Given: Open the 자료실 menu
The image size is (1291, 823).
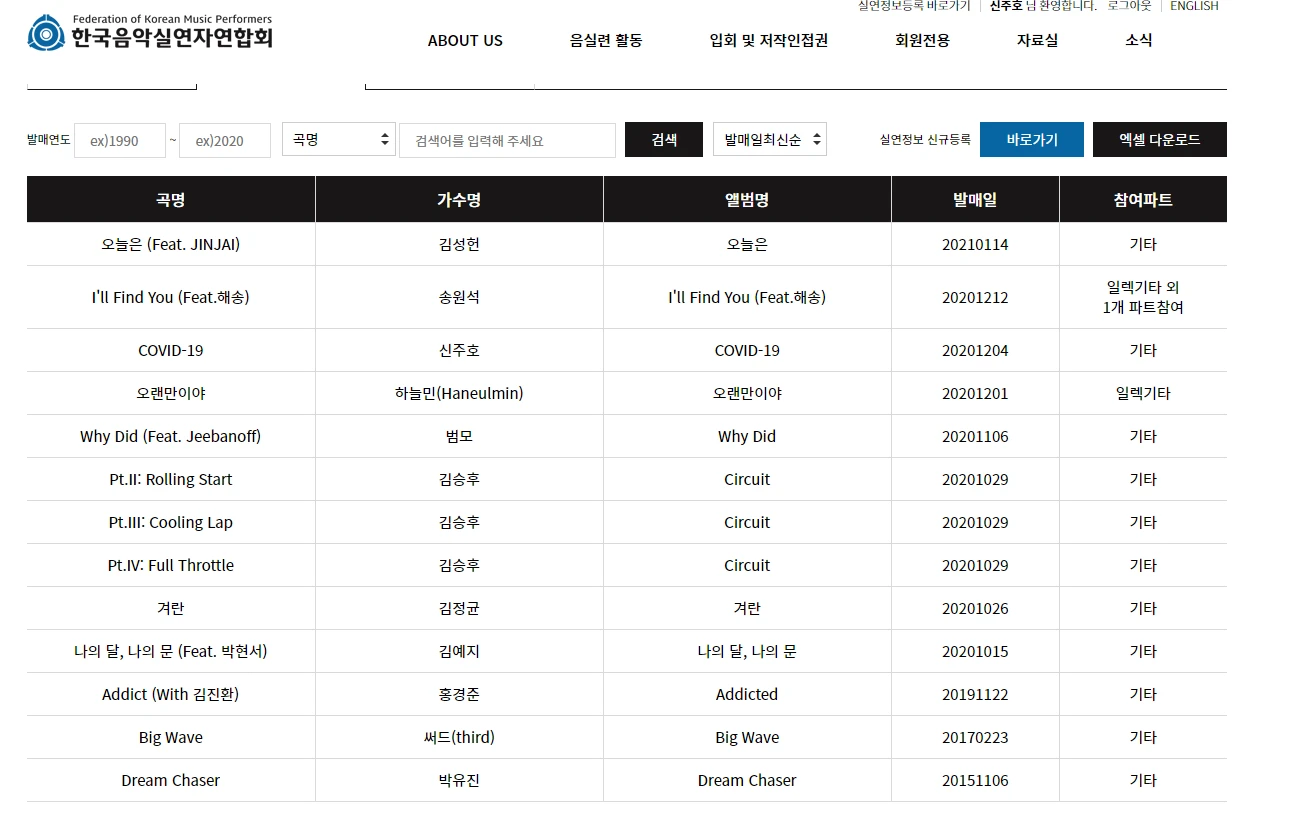Looking at the screenshot, I should [1037, 41].
